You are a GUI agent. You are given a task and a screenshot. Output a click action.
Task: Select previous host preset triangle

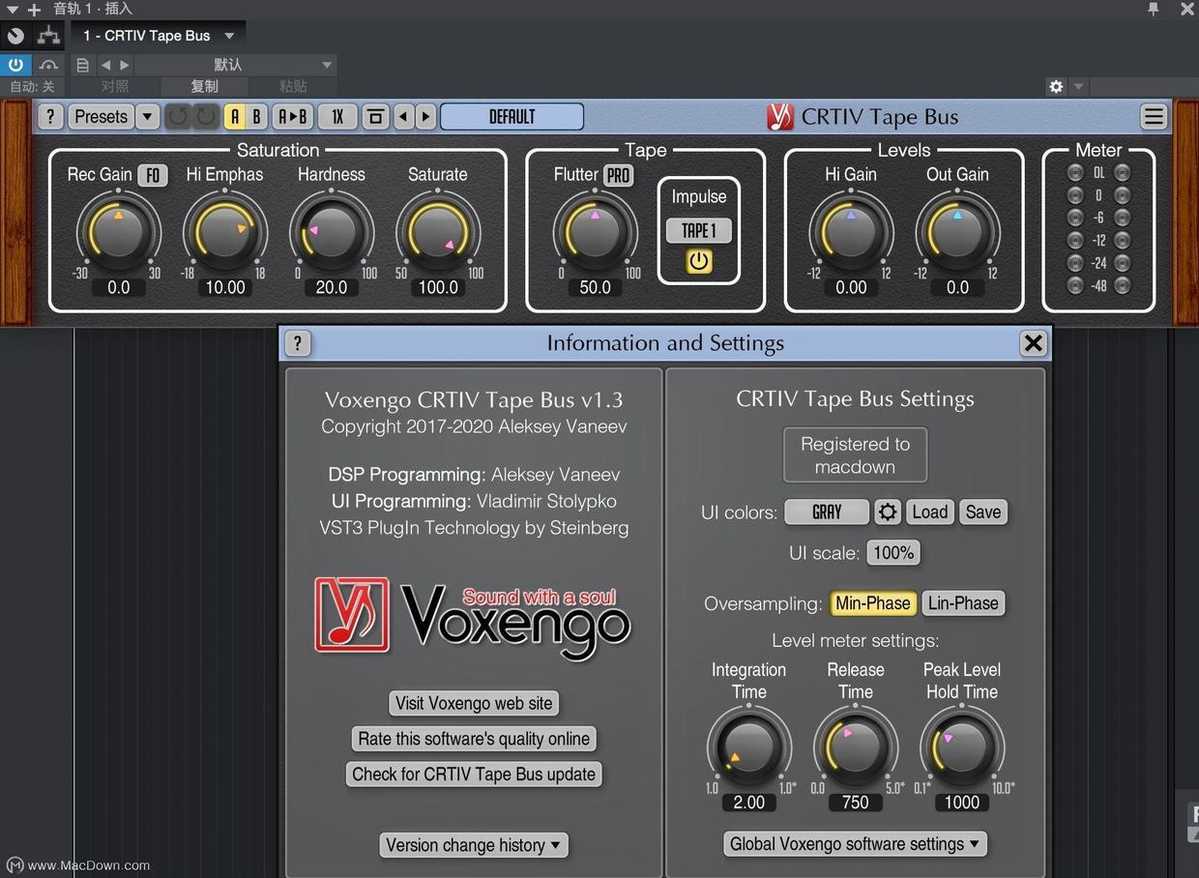[106, 65]
